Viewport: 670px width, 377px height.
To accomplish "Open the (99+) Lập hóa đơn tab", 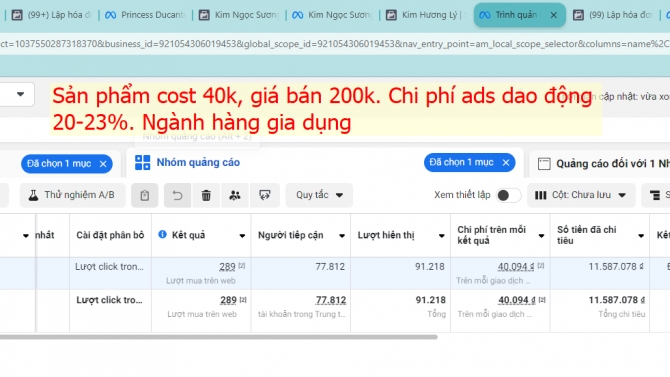I will coord(52,15).
